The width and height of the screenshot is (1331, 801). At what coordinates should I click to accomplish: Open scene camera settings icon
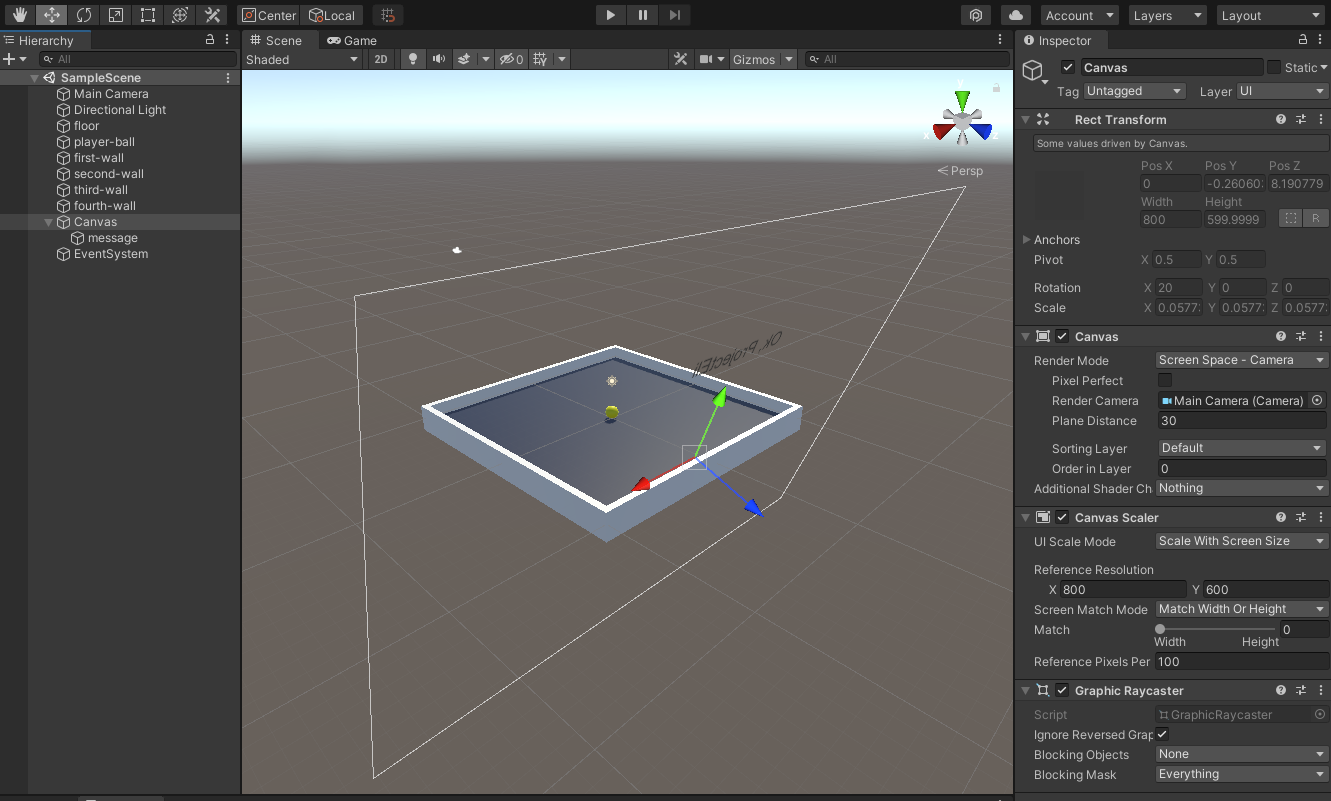pyautogui.click(x=706, y=59)
